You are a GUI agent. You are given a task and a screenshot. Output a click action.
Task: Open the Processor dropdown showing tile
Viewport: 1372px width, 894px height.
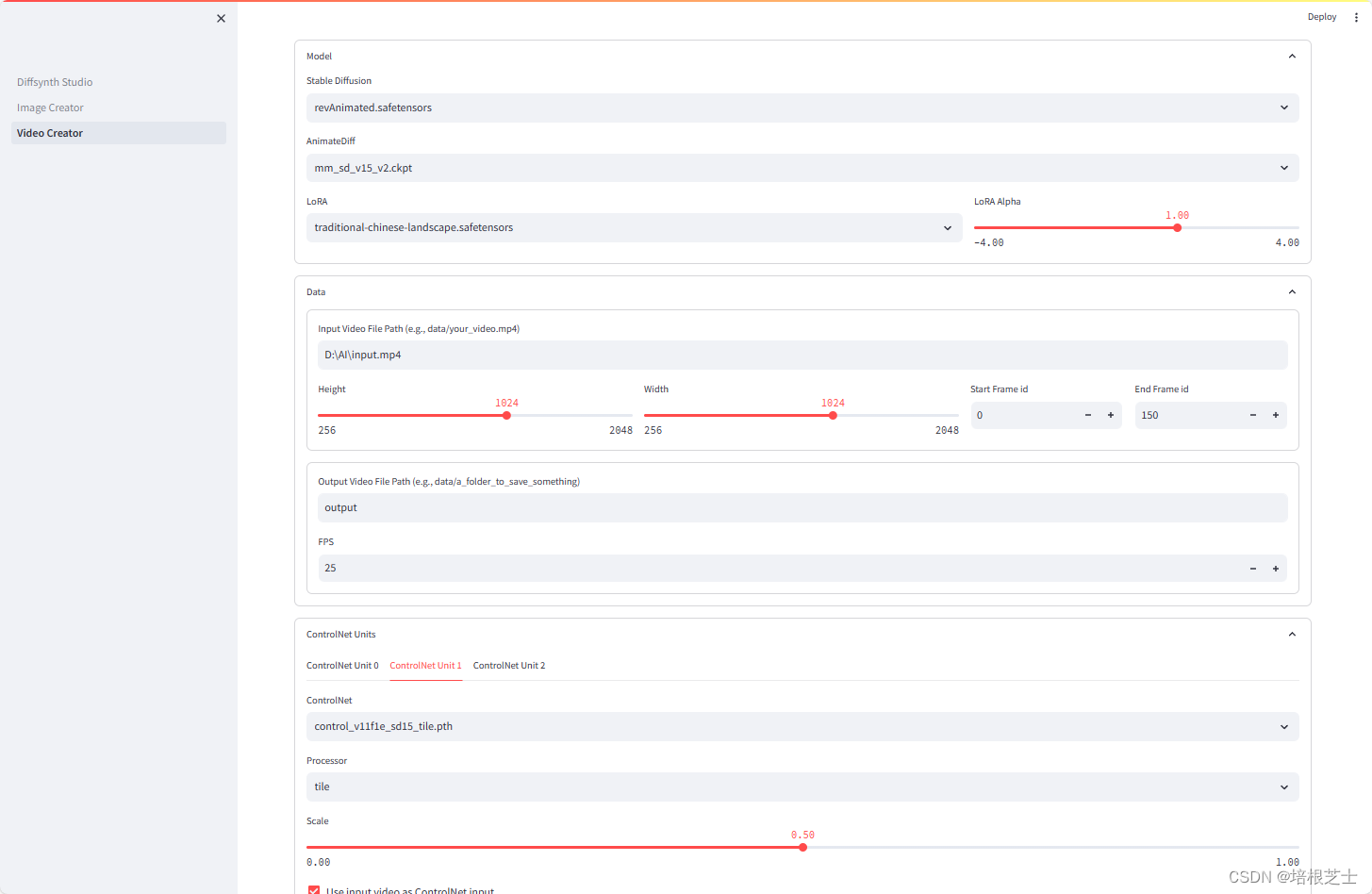pos(802,786)
